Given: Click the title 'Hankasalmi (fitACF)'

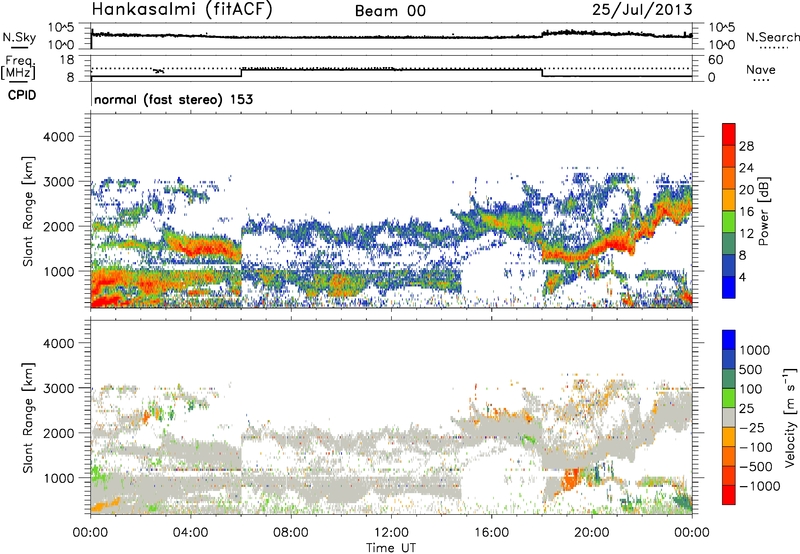Looking at the screenshot, I should (182, 10).
